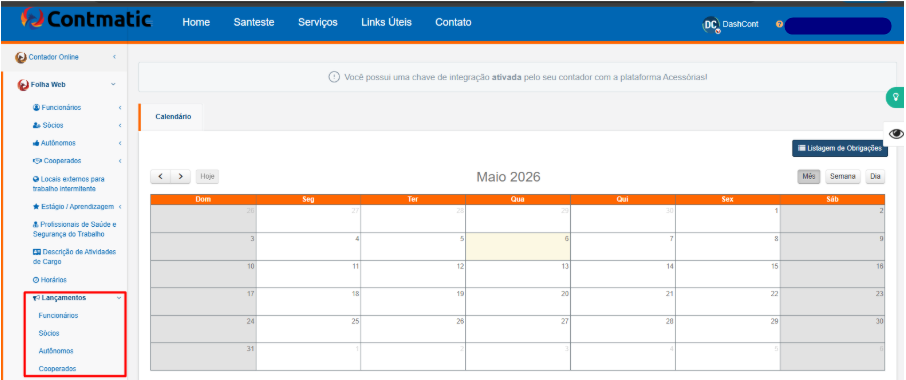906x380 pixels.
Task: Collapse the Contador Online chevron
Action: coord(114,57)
